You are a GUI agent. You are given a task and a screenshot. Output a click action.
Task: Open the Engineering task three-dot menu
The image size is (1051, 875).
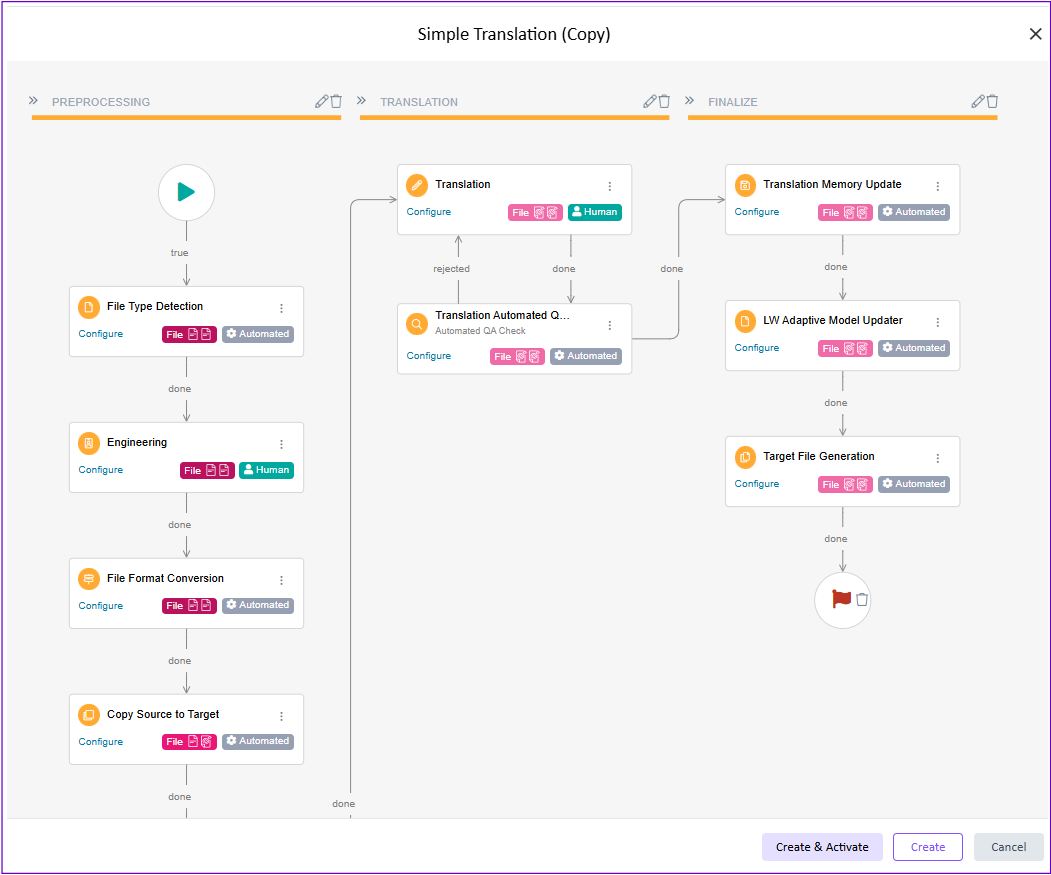[281, 444]
